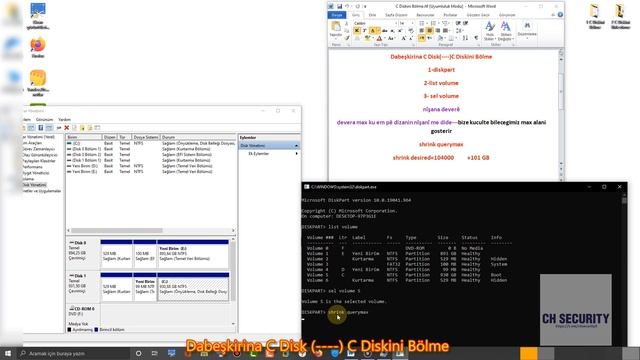The image size is (640, 360).
Task: Click the superscript icon in Word ribbon
Action: (400, 31)
